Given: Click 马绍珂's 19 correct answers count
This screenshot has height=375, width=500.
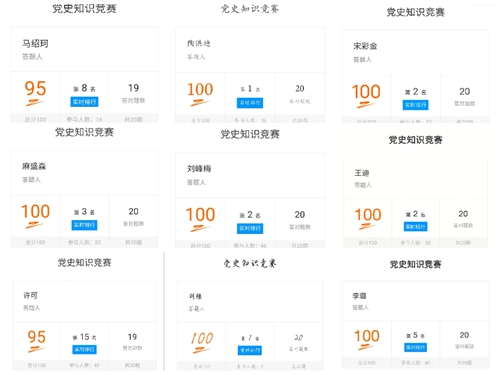Looking at the screenshot, I should pos(133,88).
